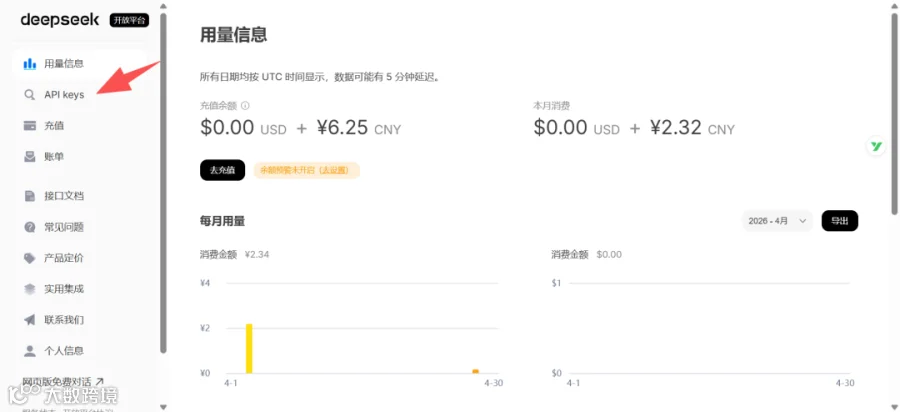The width and height of the screenshot is (900, 412).
Task: Click the 用量信息 bar chart icon
Action: pyautogui.click(x=29, y=64)
